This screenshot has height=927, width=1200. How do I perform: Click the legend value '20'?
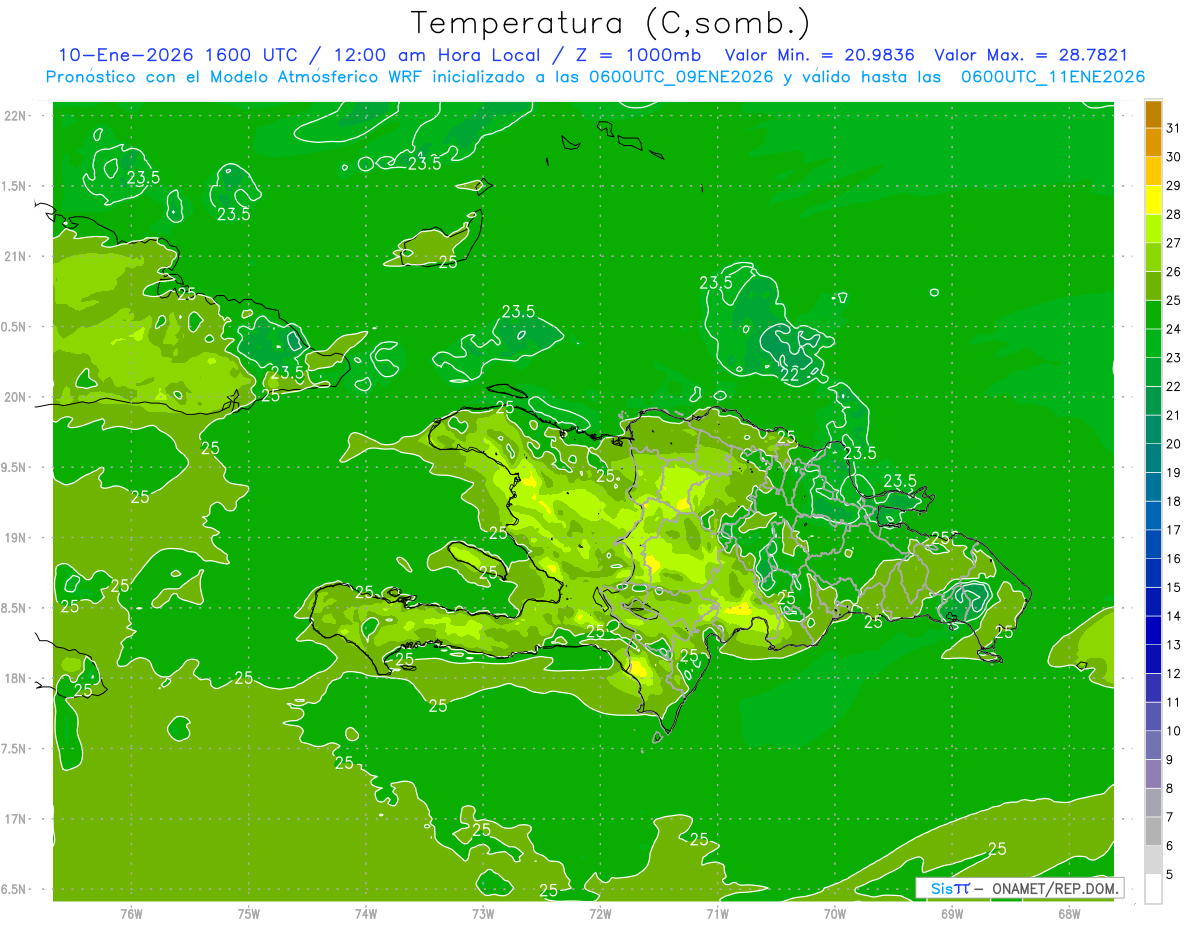click(1173, 444)
